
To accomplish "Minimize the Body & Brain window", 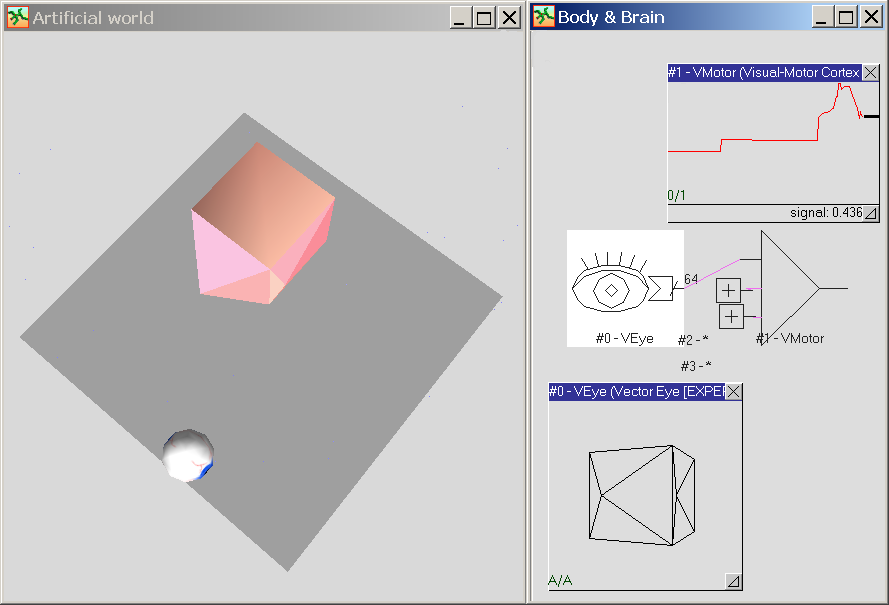I will pyautogui.click(x=821, y=17).
